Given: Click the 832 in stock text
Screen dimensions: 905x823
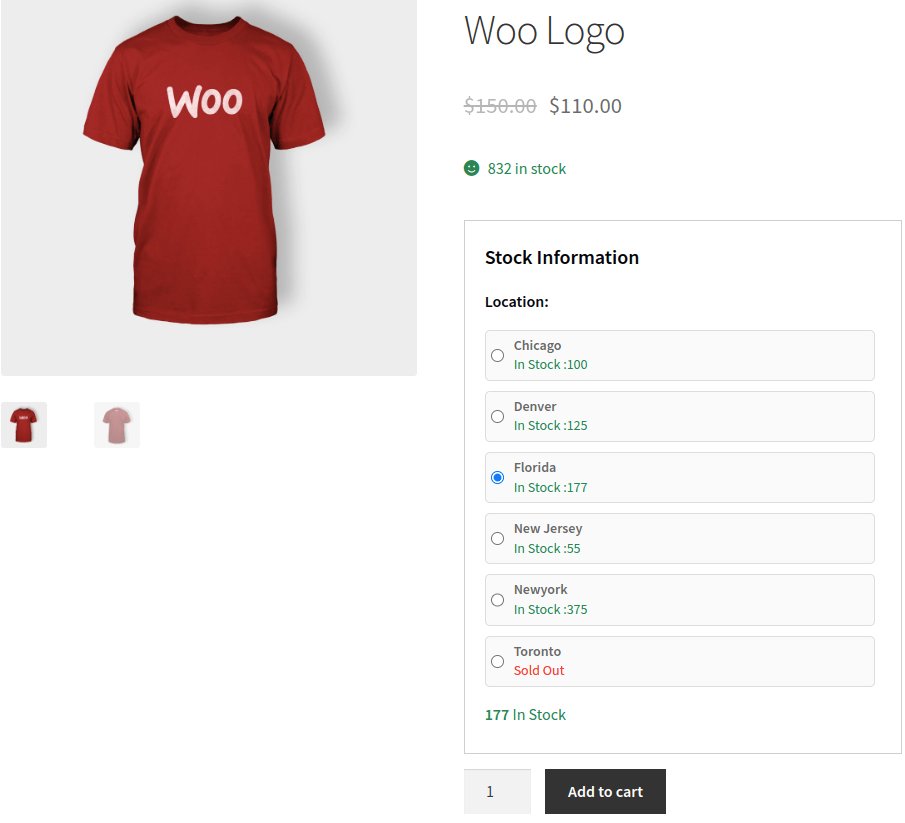Looking at the screenshot, I should coord(527,169).
